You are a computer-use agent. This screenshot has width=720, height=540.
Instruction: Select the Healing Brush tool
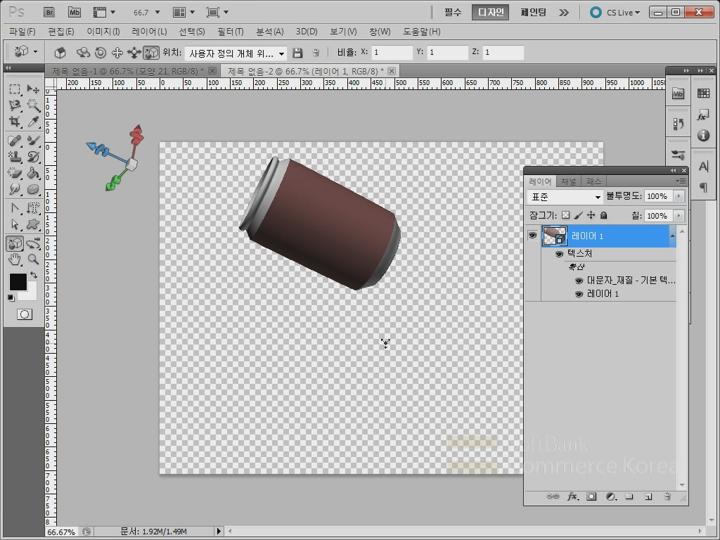point(15,140)
